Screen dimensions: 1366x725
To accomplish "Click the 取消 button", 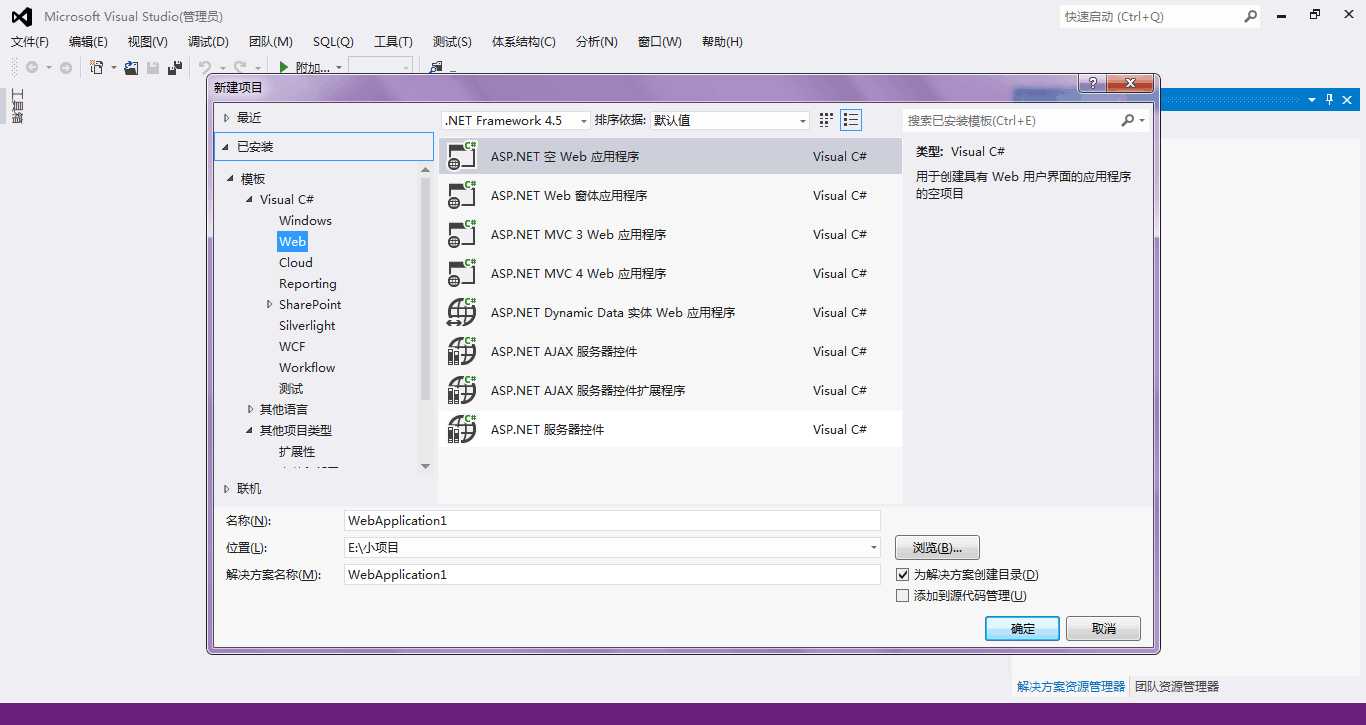I will pyautogui.click(x=1104, y=628).
